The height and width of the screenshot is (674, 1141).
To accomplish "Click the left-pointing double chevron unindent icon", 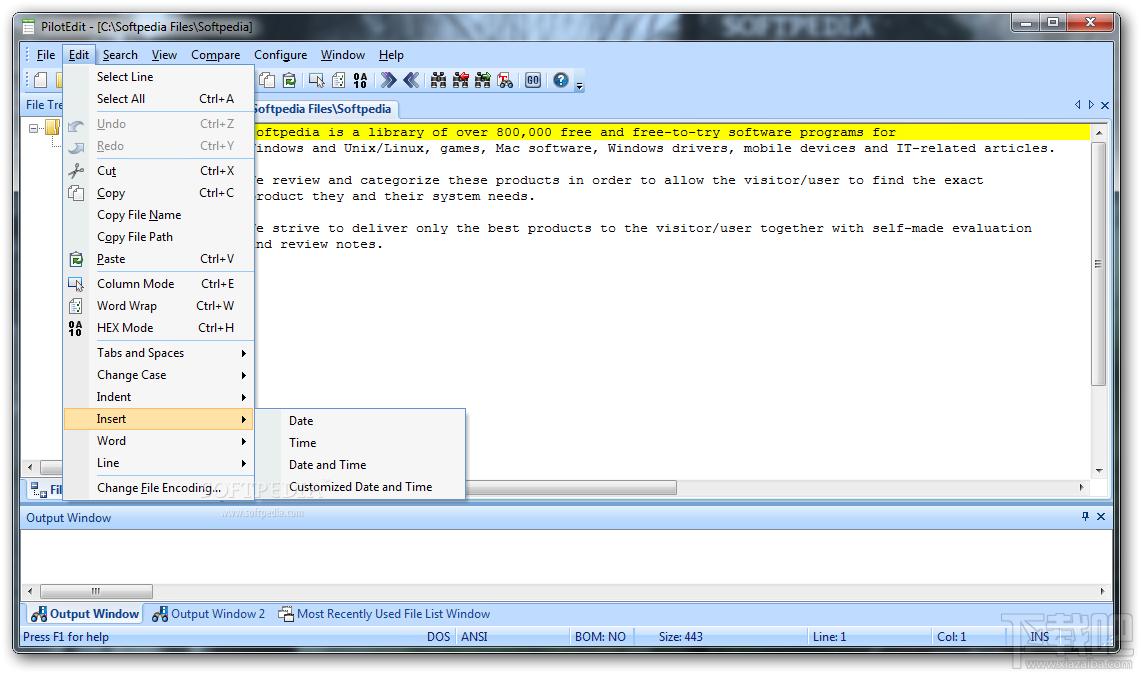I will (x=411, y=80).
